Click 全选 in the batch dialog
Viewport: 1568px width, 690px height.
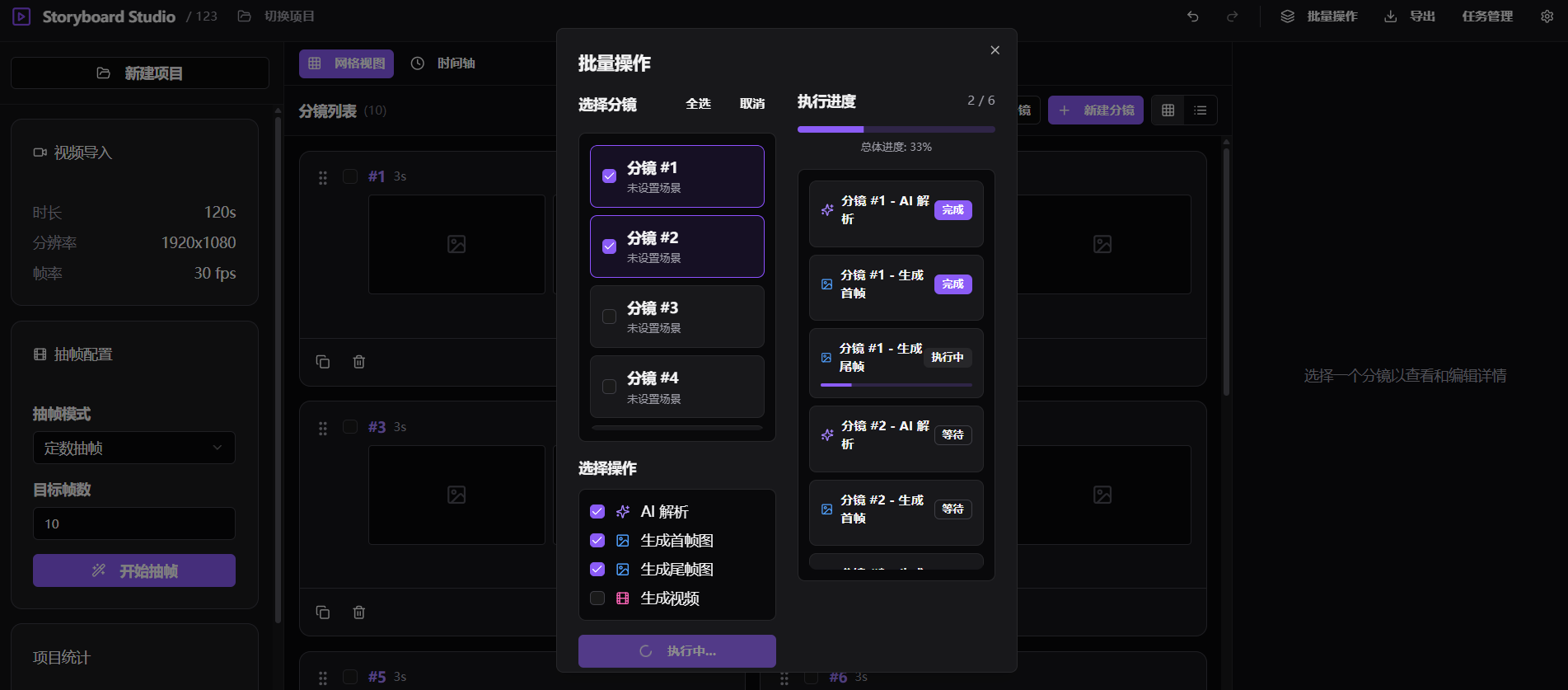pos(699,104)
